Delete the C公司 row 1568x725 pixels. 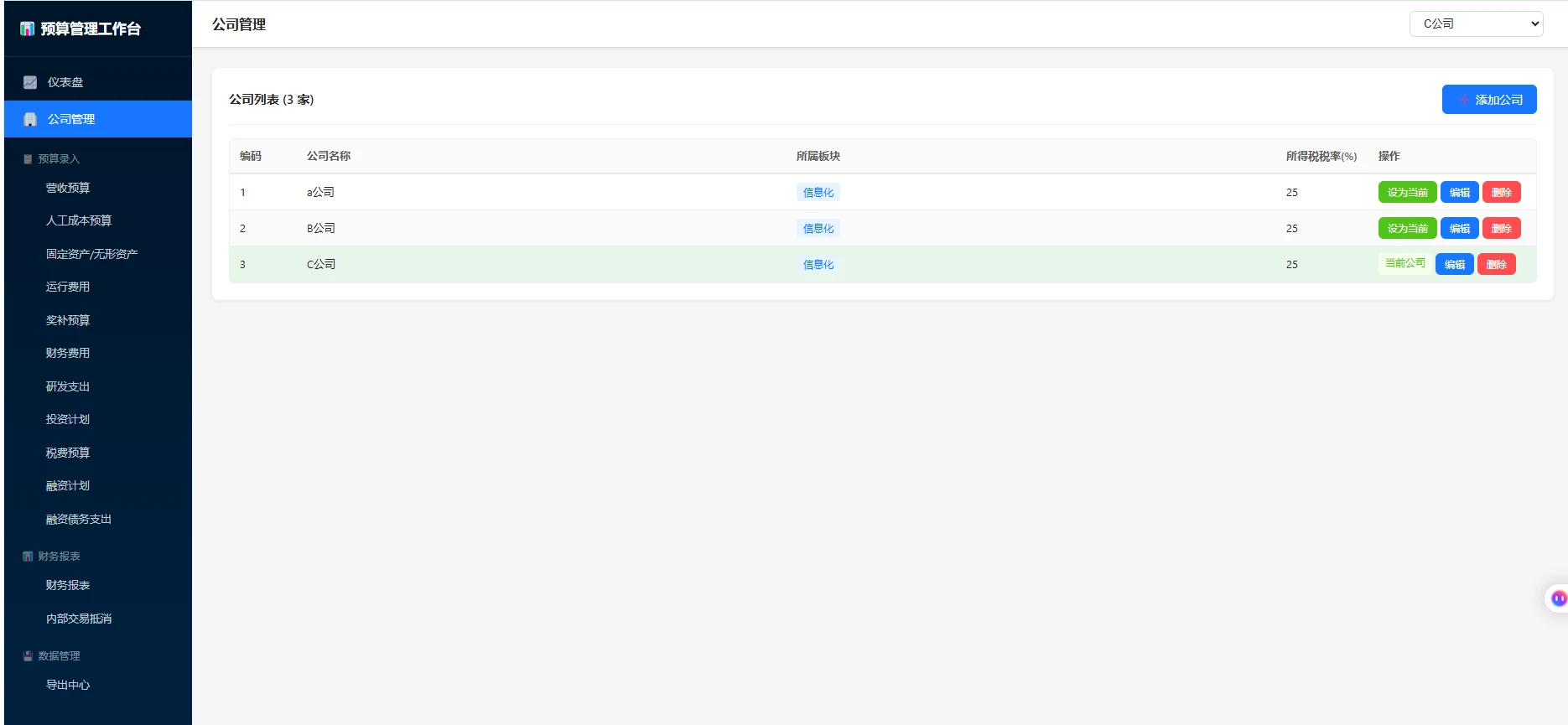(1497, 264)
